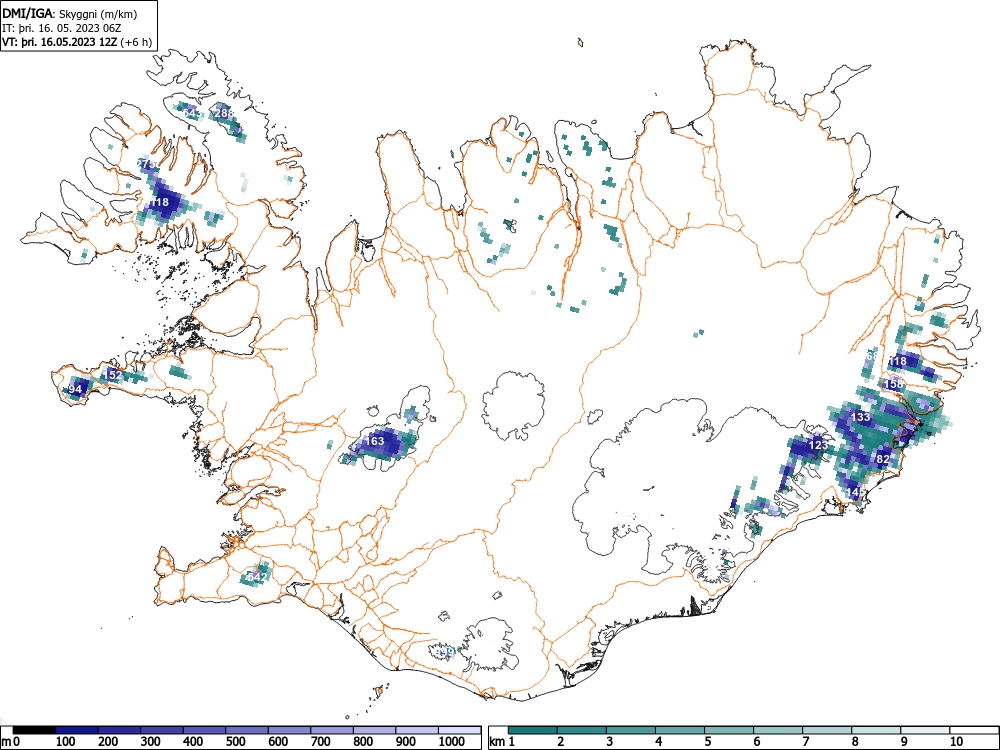Select the 4–5 km legend color segment
The image size is (1000, 750).
[680, 730]
